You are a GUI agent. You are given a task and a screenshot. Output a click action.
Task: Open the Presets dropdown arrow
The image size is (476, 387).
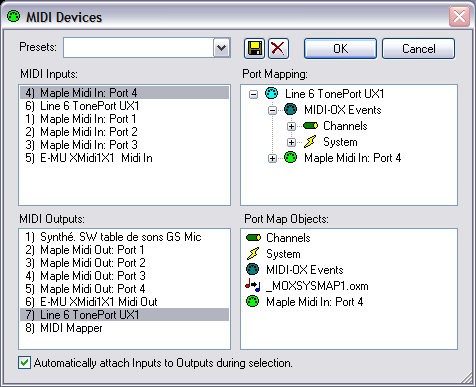(222, 48)
